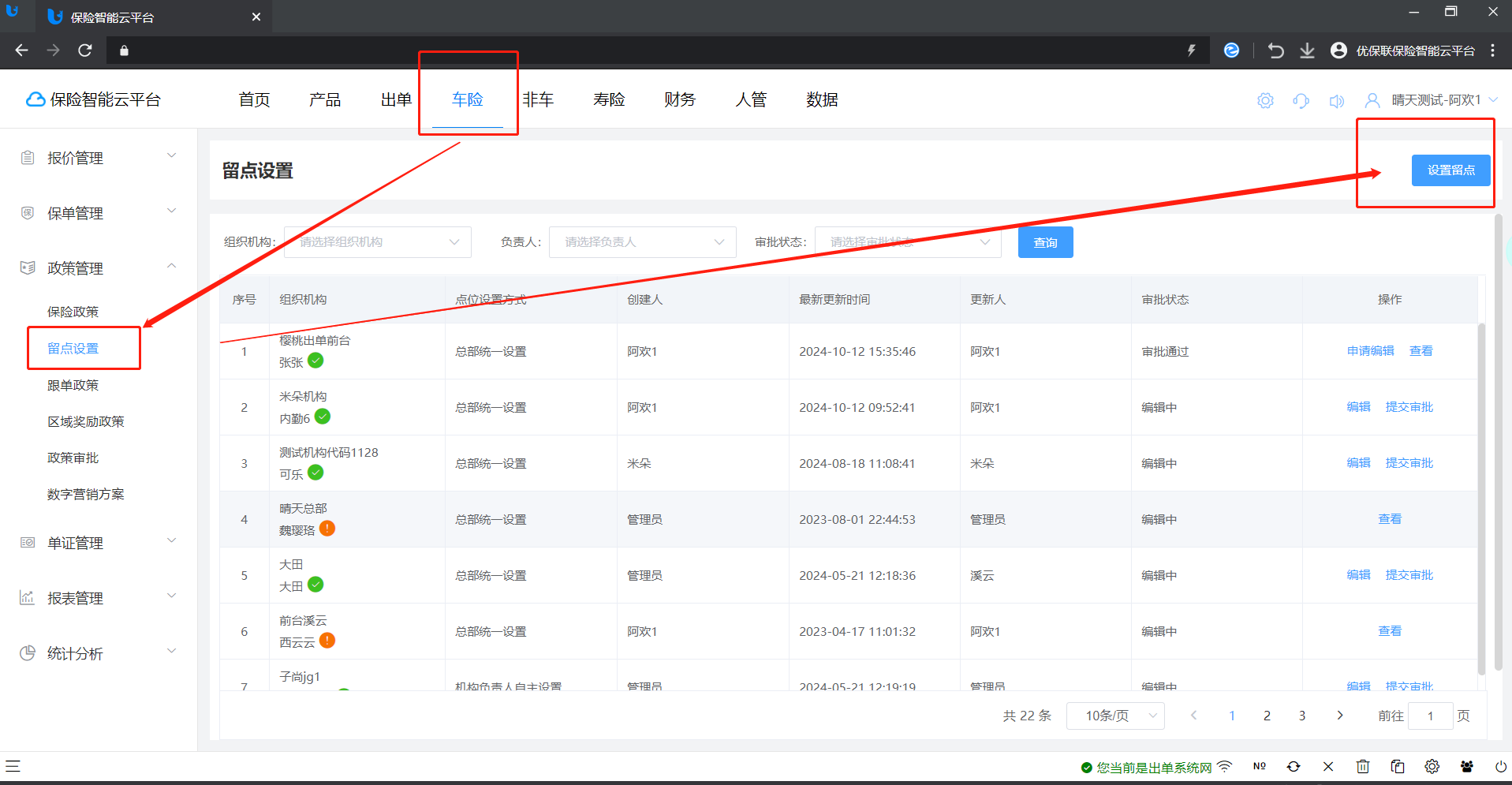Viewport: 1512px width, 785px height.
Task: Select 保险政策 in sidebar
Action: 73,312
